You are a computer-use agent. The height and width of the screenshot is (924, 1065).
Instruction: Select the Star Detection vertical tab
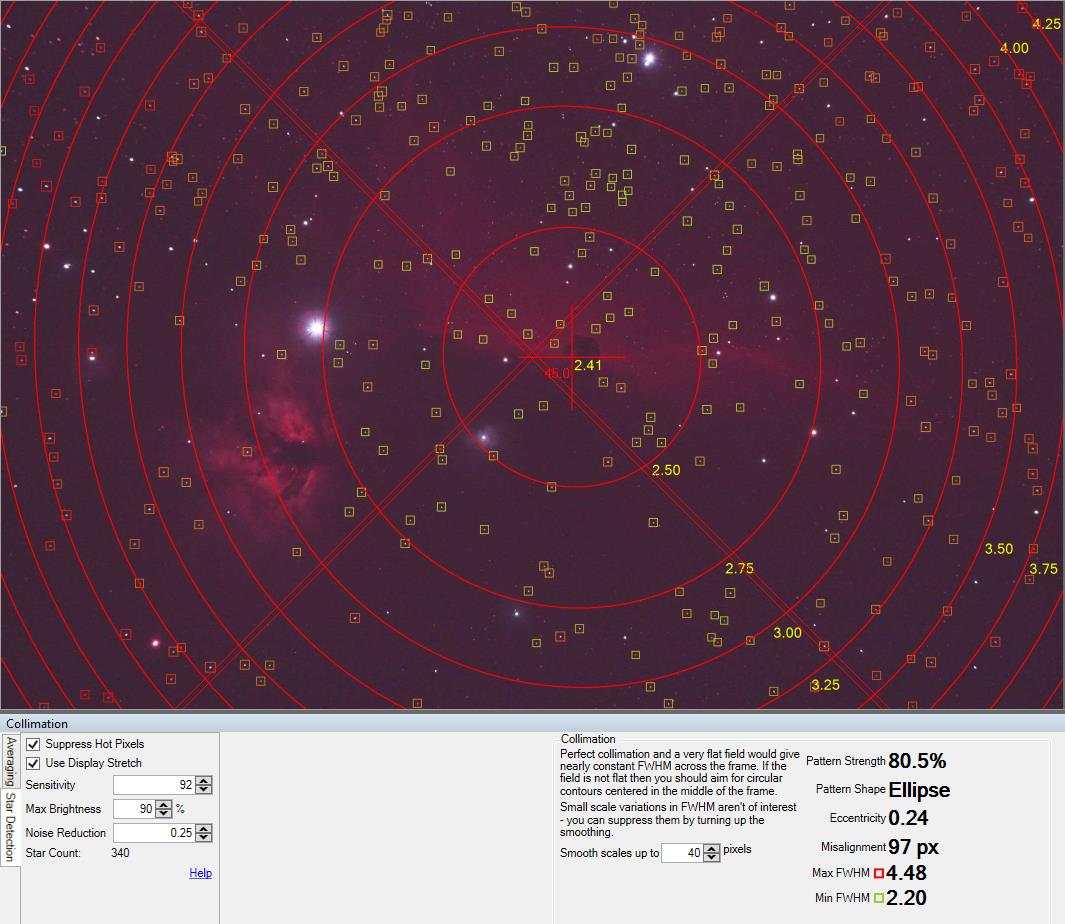[10, 826]
